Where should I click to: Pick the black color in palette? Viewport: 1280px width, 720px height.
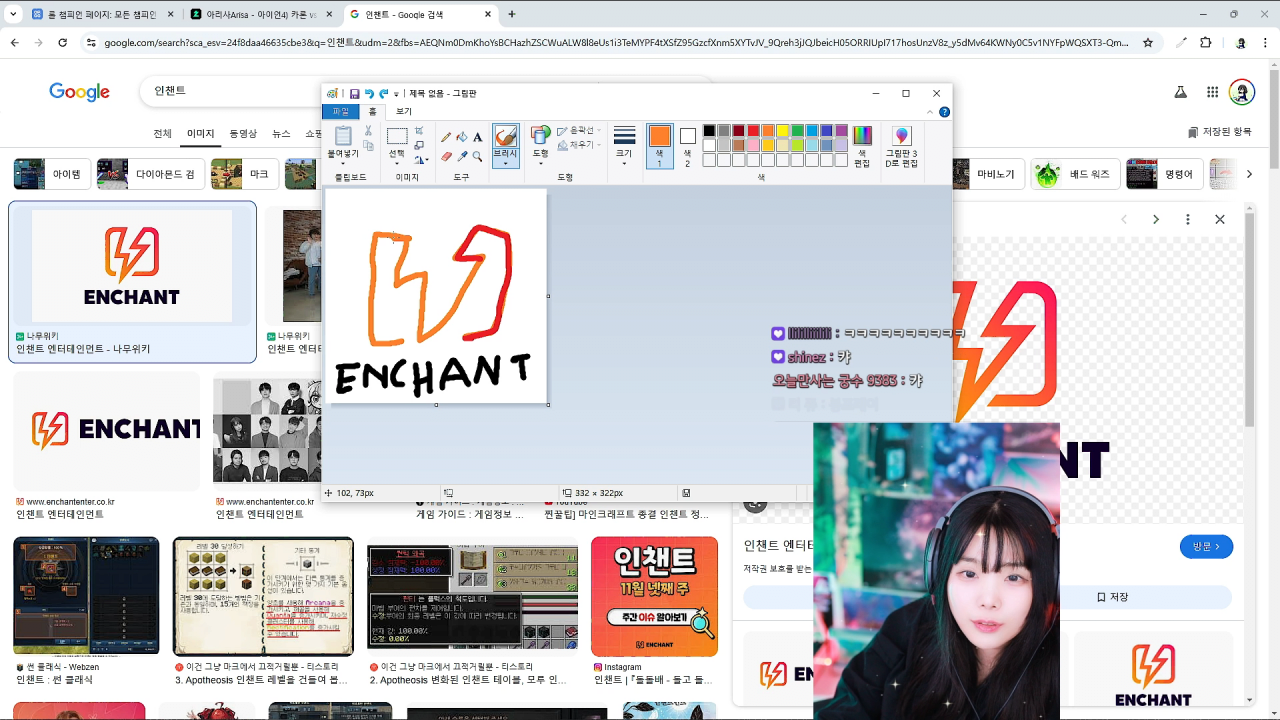(709, 131)
